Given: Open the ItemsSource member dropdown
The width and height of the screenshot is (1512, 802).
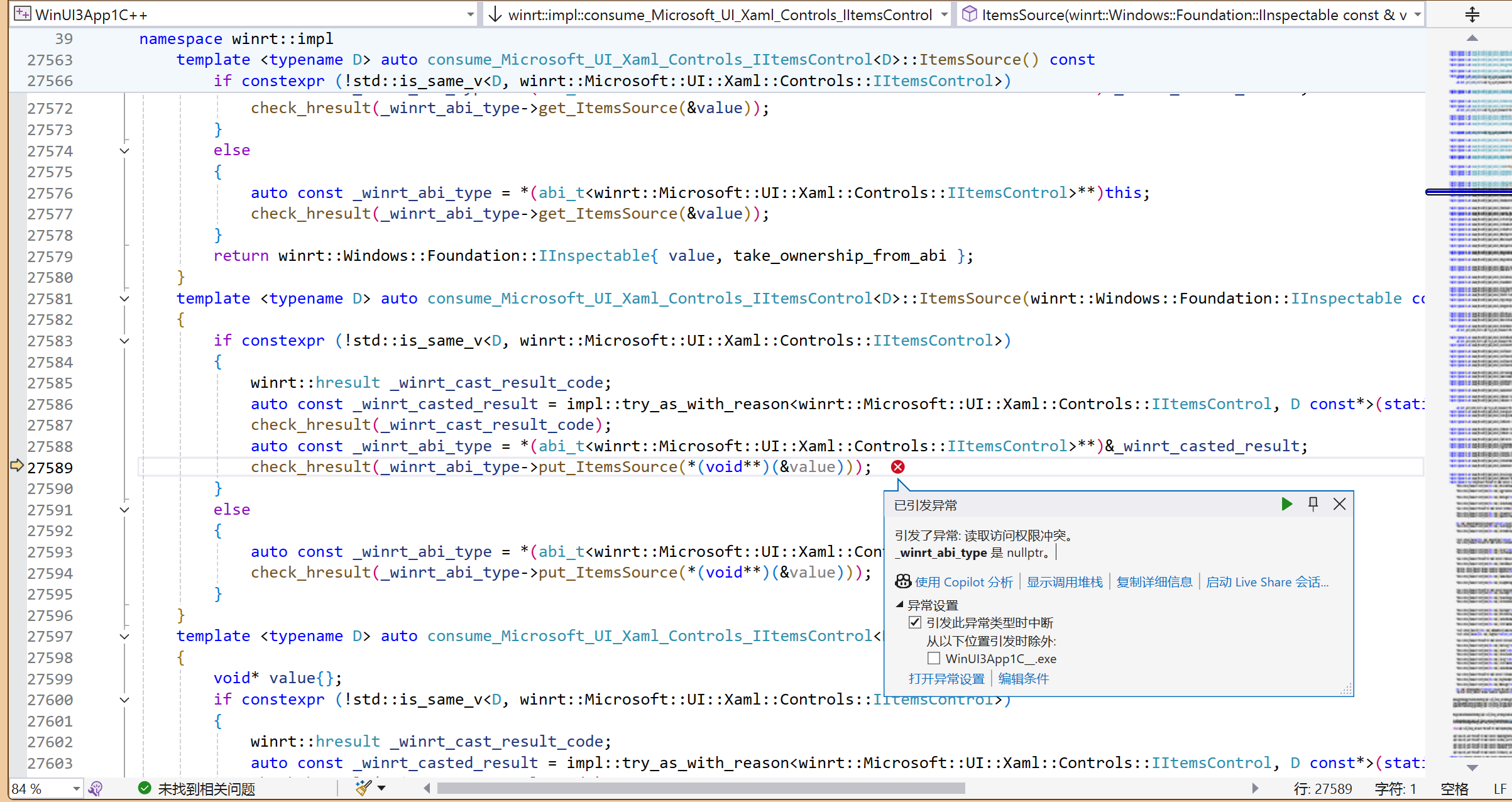Looking at the screenshot, I should 1418,14.
